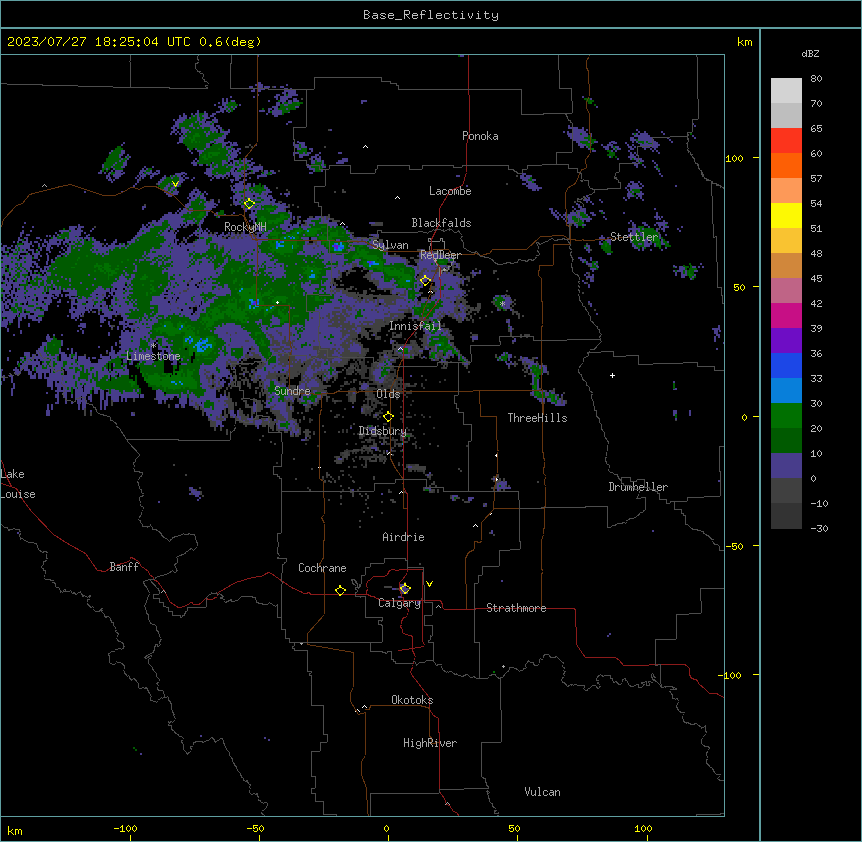Image resolution: width=862 pixels, height=842 pixels.
Task: Click the yellow diamond marker near RockyMH
Action: pos(249,204)
